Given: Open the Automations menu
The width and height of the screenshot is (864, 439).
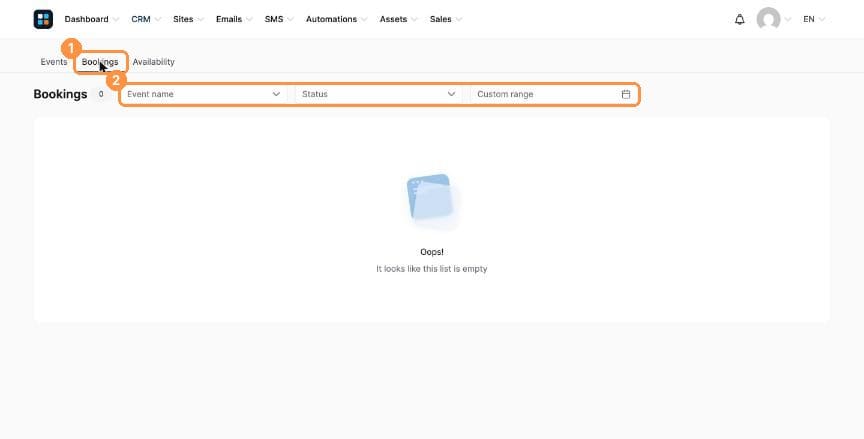Looking at the screenshot, I should [x=336, y=19].
